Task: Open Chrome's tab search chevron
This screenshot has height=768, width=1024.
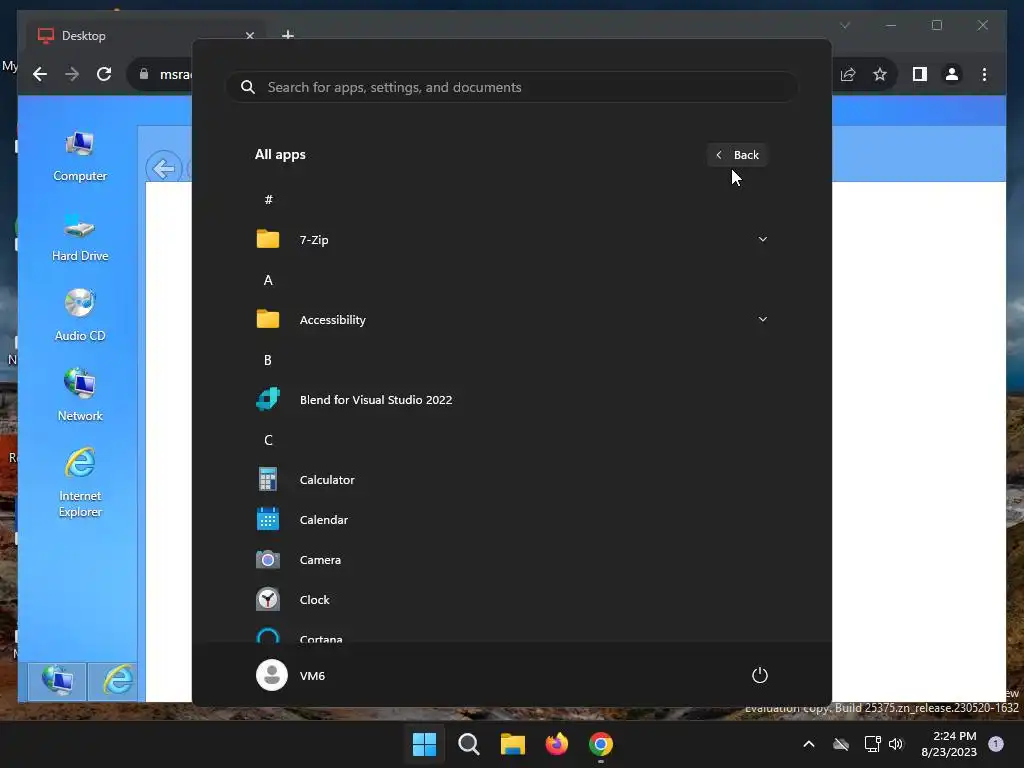Action: coord(845,25)
